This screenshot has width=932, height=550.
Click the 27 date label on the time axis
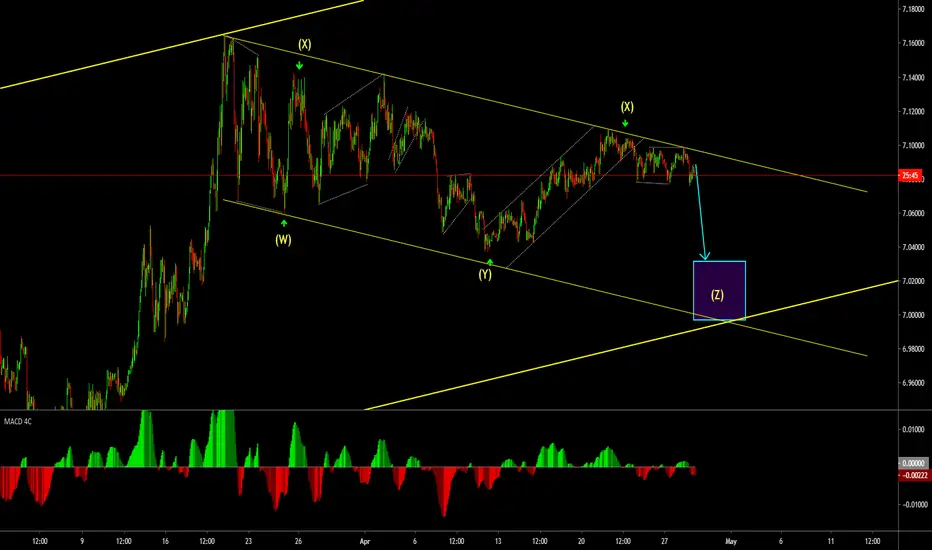(x=665, y=542)
